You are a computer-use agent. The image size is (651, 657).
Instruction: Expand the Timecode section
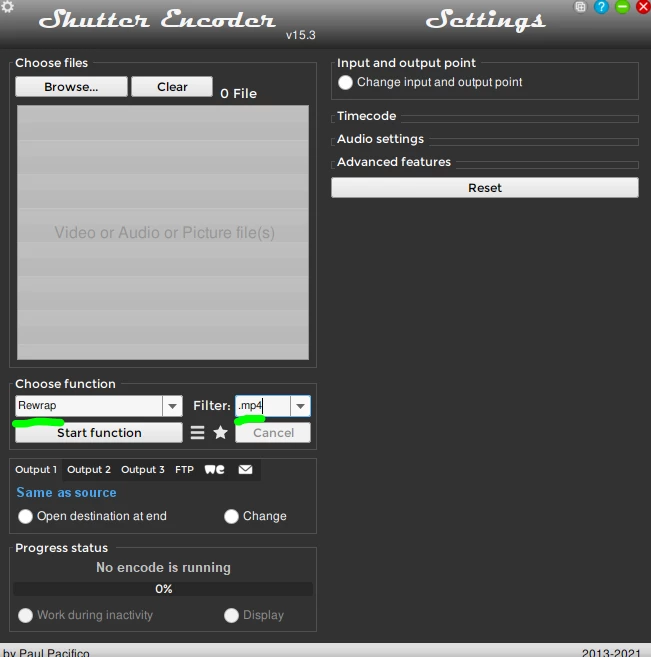(x=367, y=116)
